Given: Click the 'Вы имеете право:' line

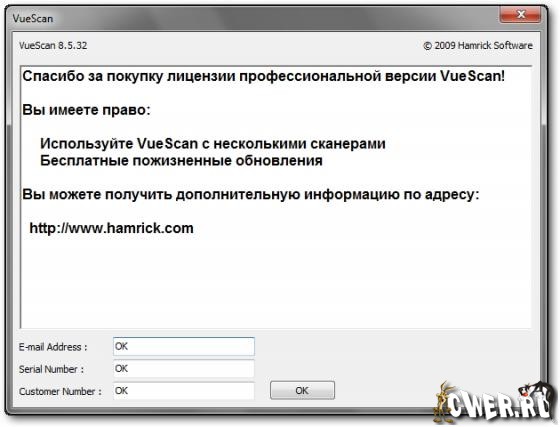Looking at the screenshot, I should coord(86,110).
